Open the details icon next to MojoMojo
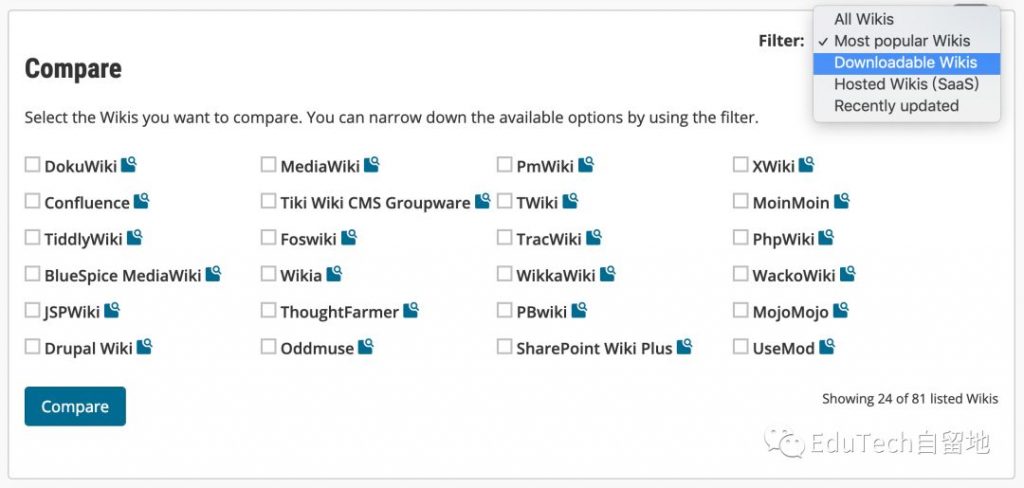Viewport: 1024px width, 488px height. click(840, 310)
